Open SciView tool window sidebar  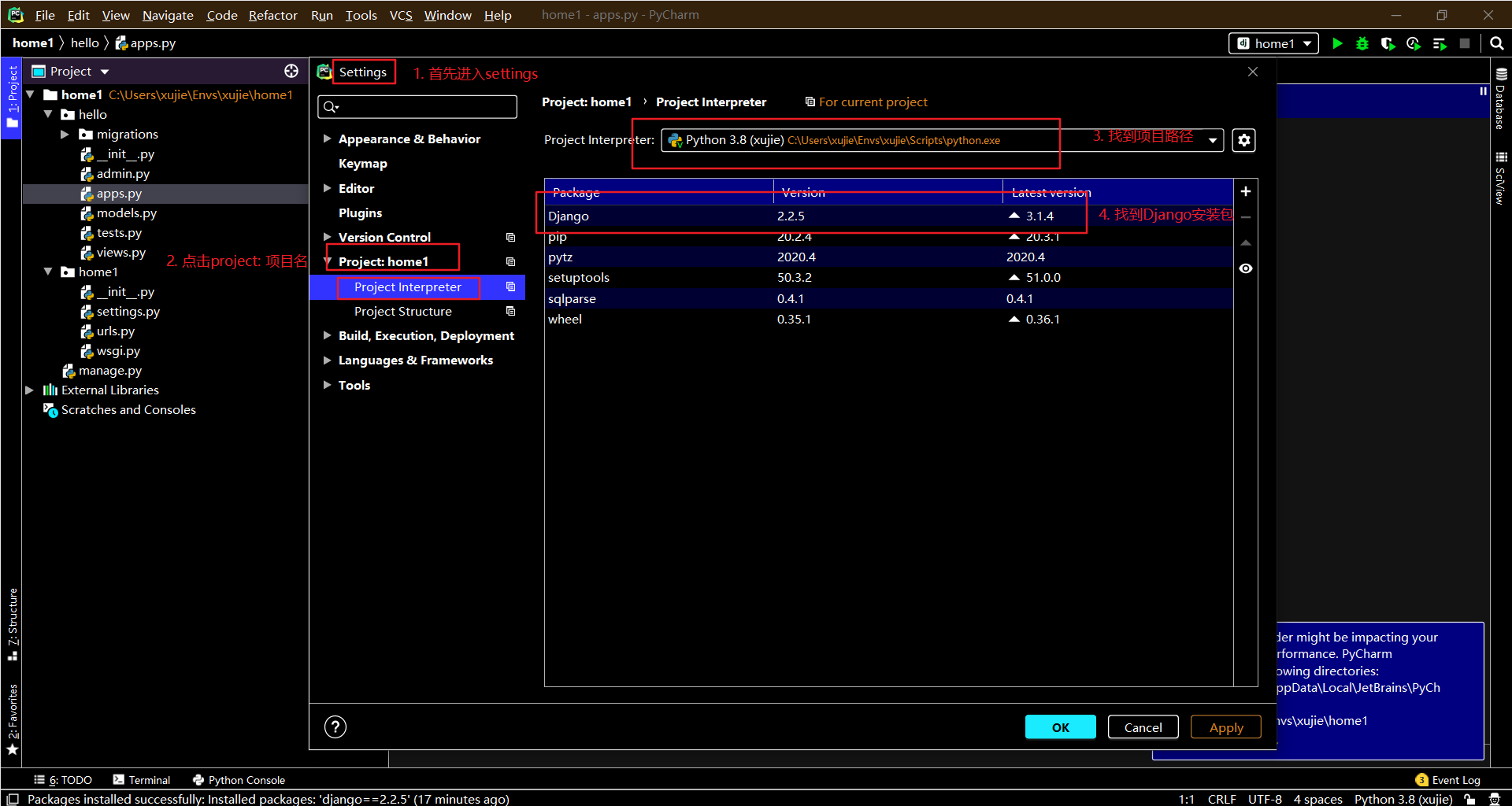pos(1501,178)
